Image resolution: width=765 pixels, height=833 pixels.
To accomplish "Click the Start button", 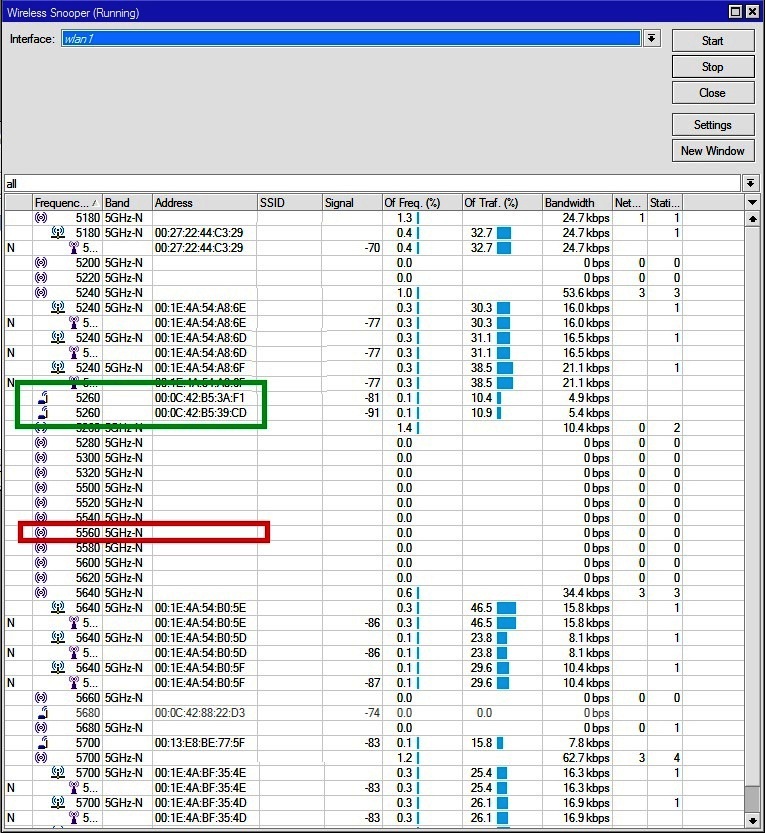I will (x=712, y=41).
